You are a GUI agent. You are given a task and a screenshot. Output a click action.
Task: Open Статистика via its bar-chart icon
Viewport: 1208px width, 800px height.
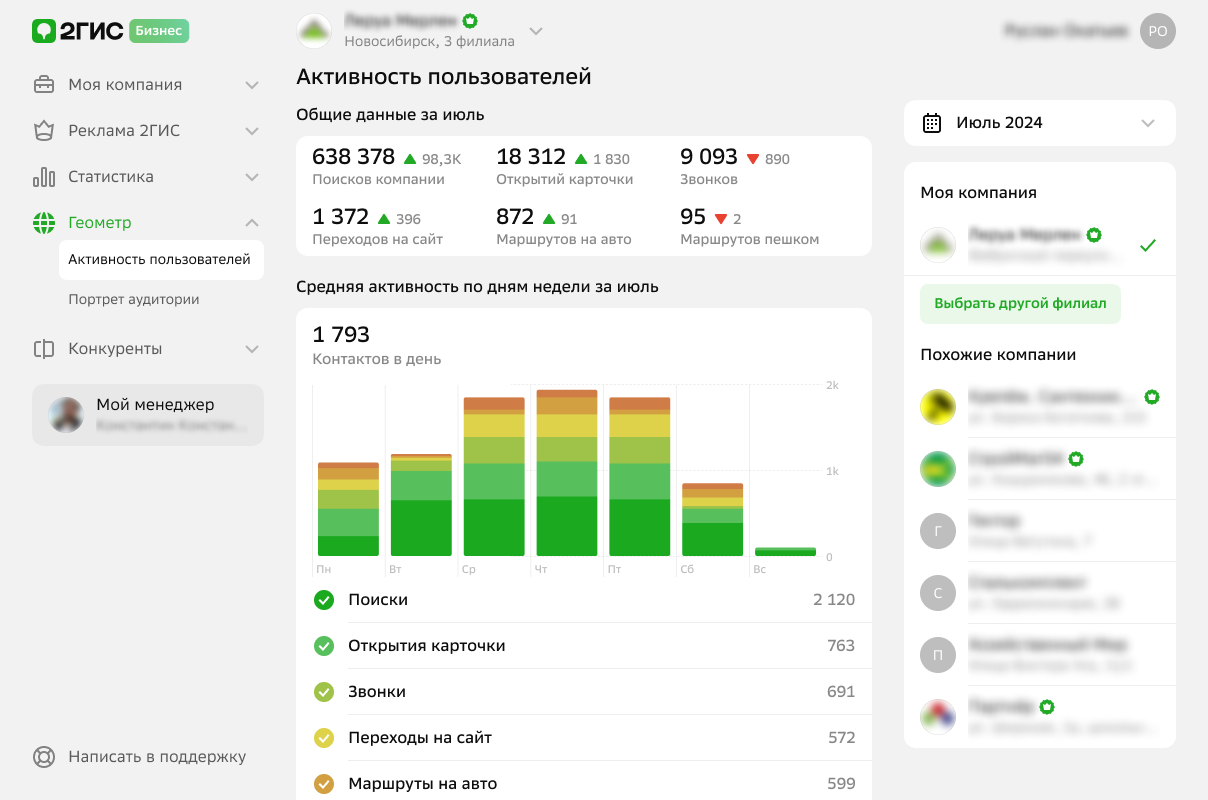tap(43, 177)
